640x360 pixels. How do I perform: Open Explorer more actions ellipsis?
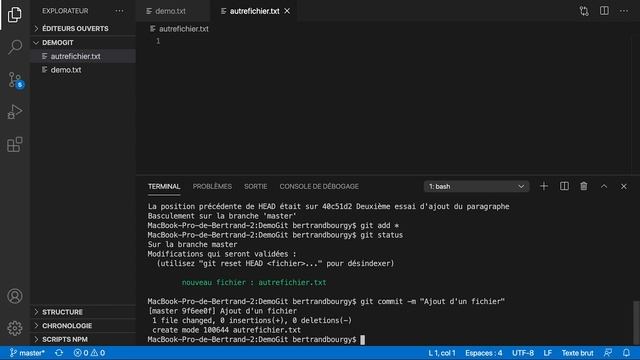click(119, 11)
